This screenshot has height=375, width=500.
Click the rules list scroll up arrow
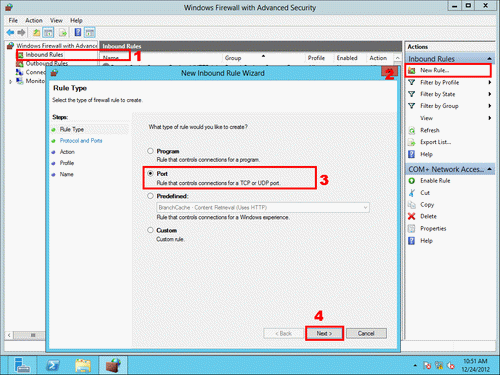click(398, 58)
